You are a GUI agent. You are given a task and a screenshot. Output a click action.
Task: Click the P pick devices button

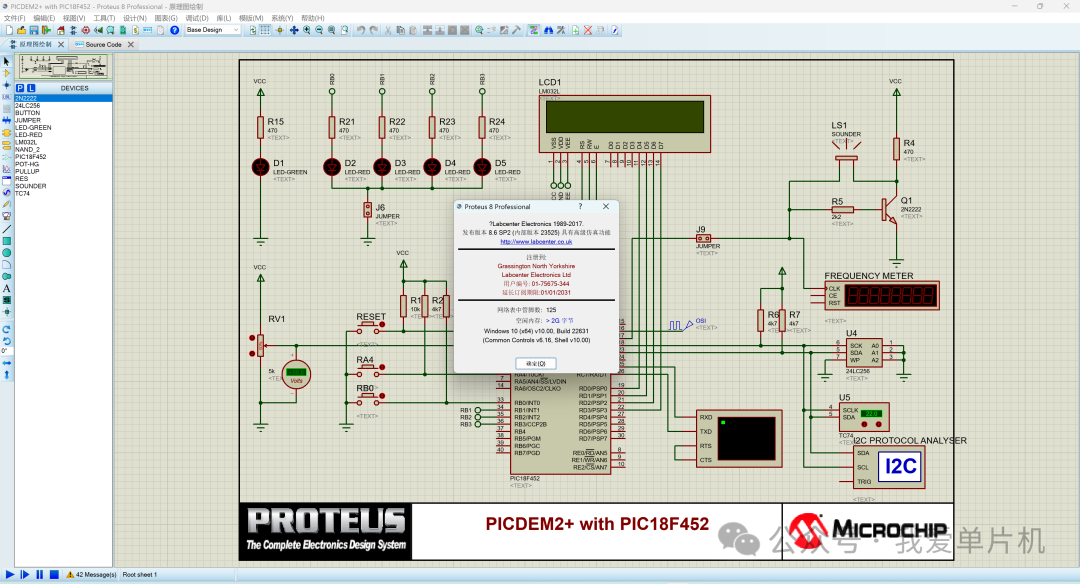[x=20, y=88]
